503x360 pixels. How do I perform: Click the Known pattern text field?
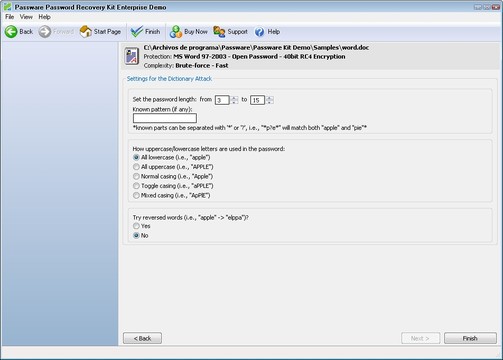165,118
